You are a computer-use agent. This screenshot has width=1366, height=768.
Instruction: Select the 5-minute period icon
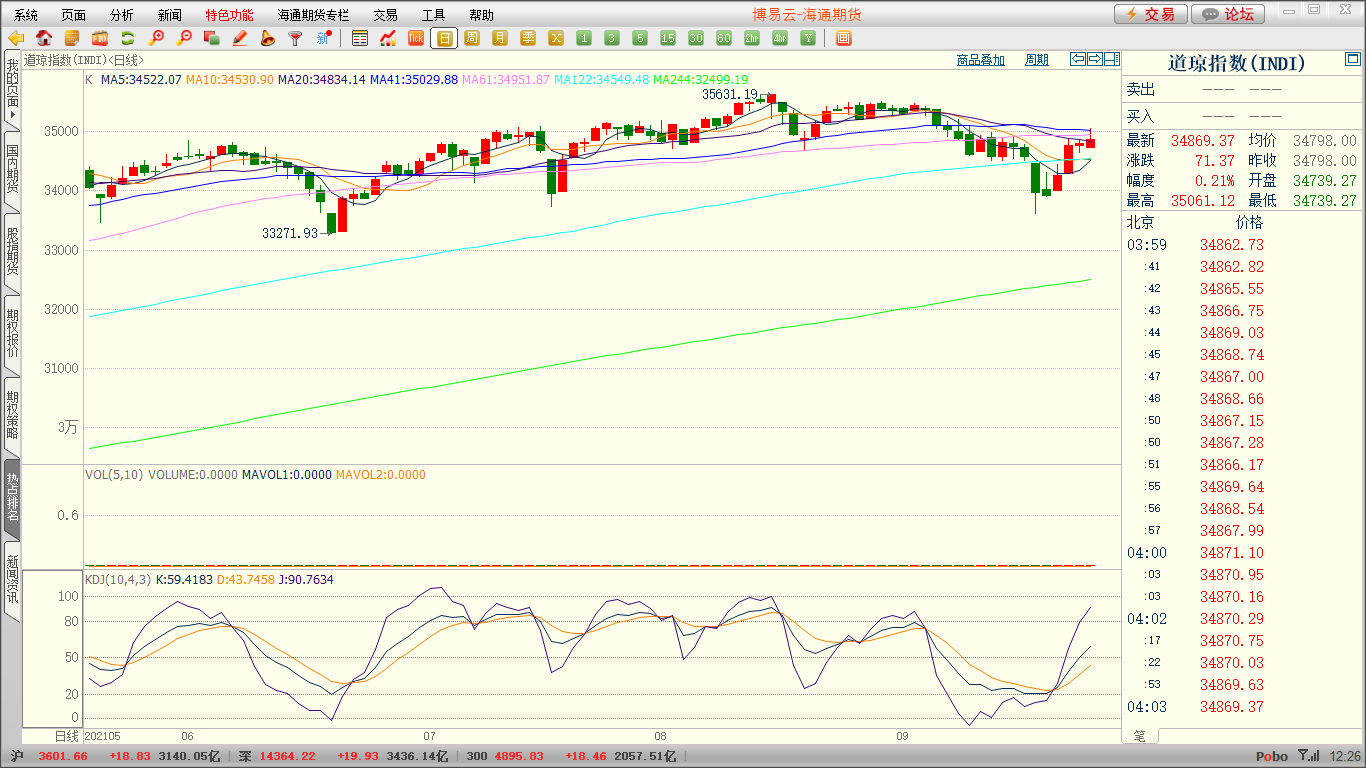pyautogui.click(x=640, y=38)
